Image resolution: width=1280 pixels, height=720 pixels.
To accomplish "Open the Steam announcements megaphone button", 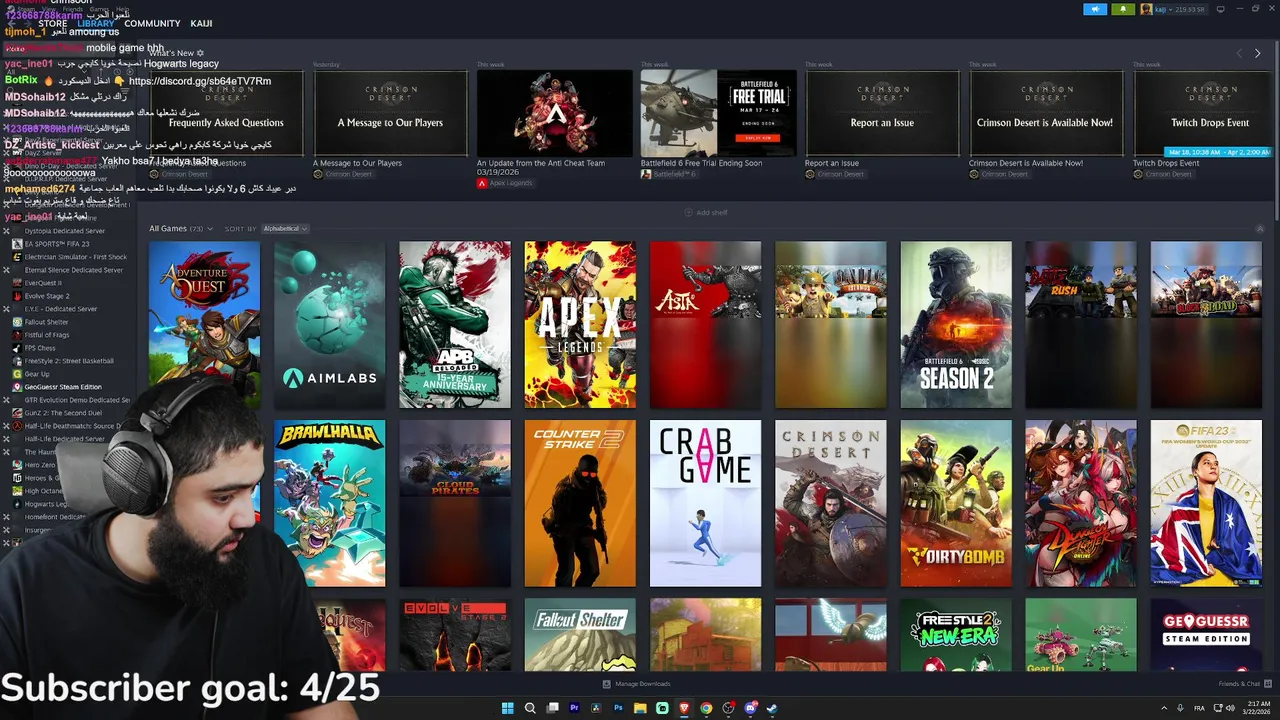I will [1095, 9].
